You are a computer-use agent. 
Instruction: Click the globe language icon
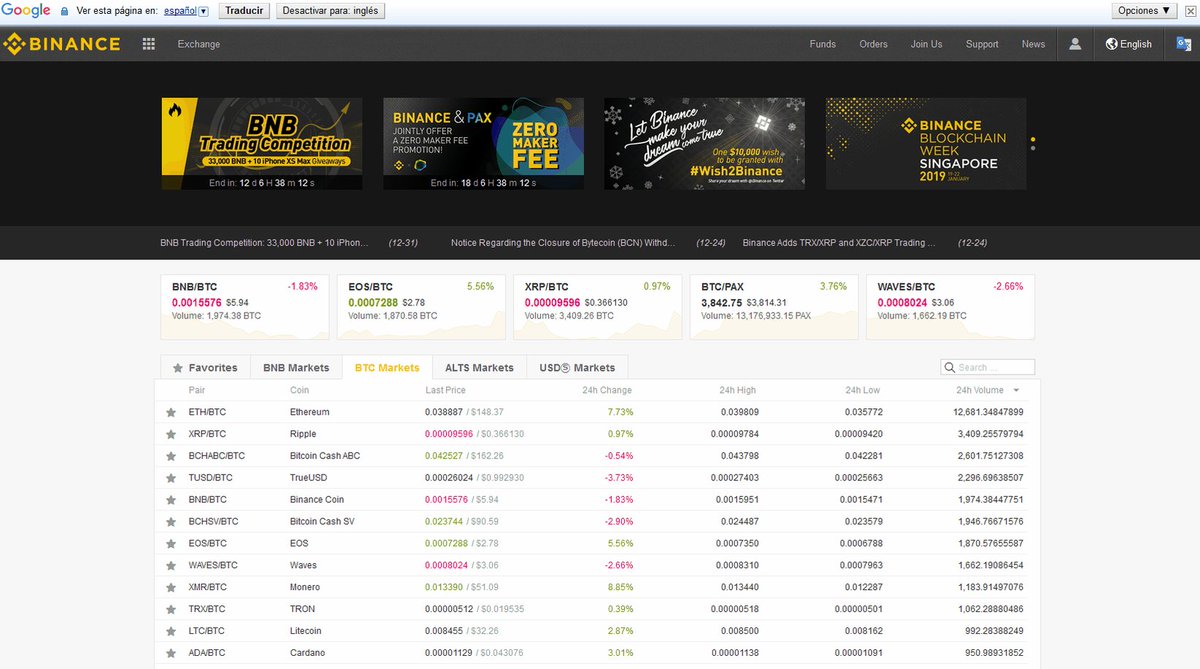(1111, 44)
